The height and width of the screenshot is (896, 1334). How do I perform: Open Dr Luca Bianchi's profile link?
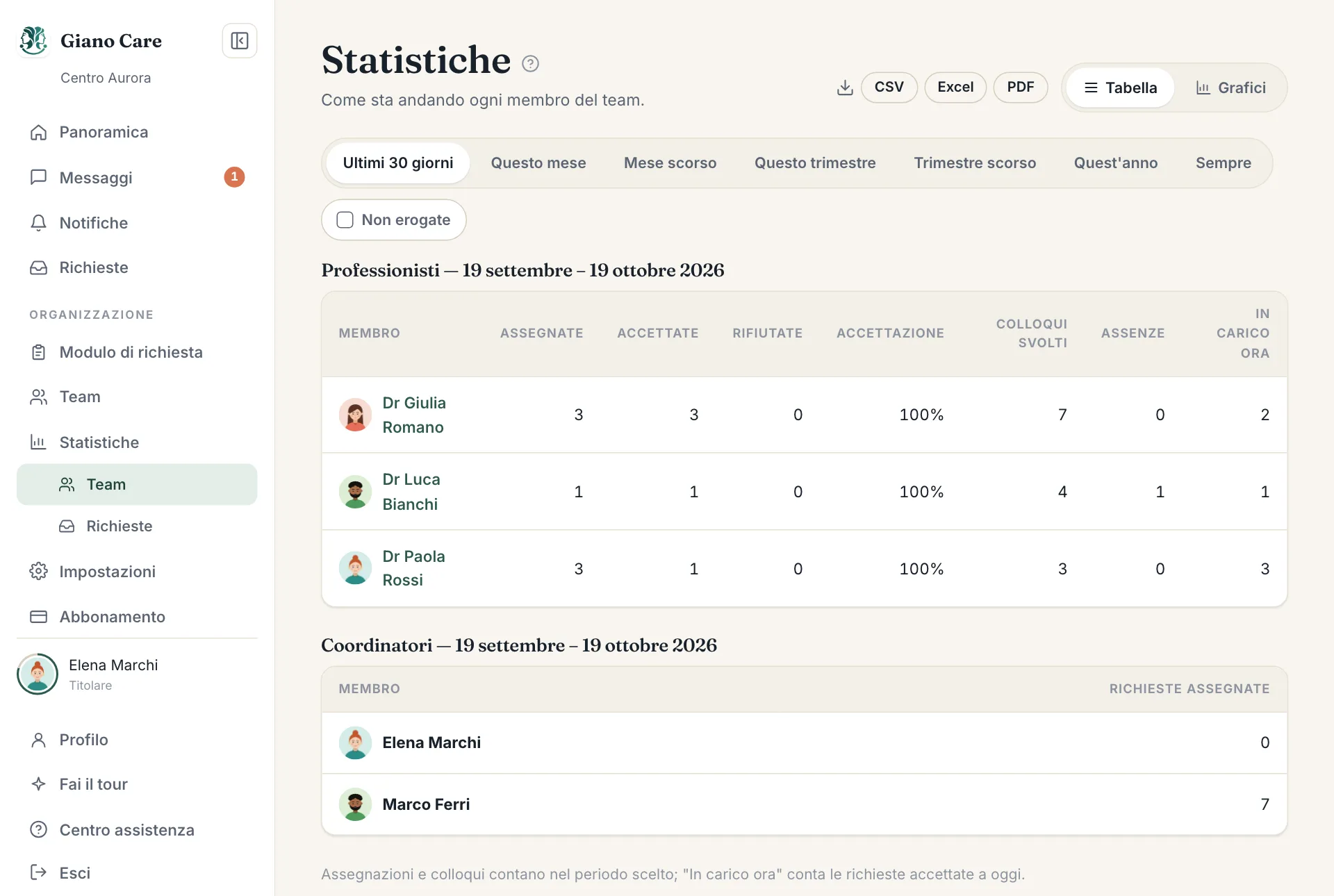[411, 492]
